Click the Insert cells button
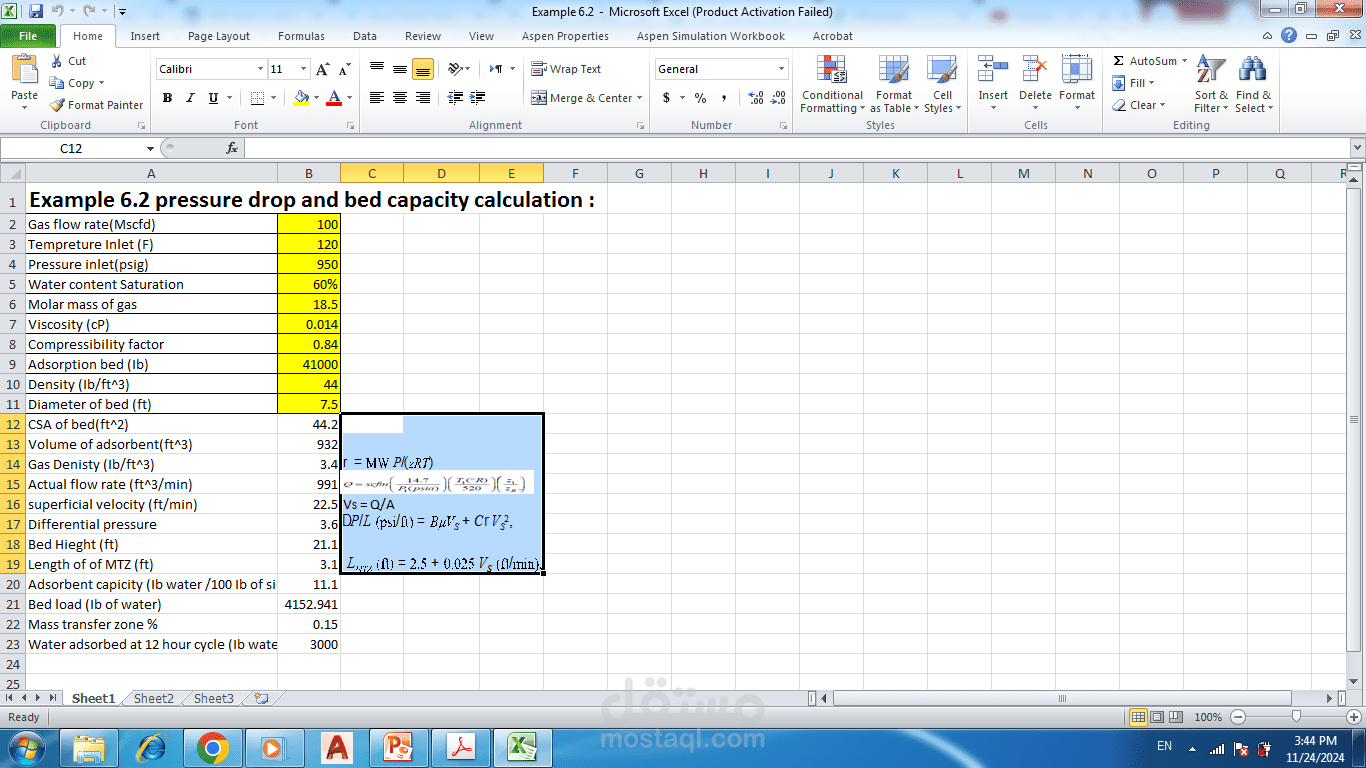 993,84
